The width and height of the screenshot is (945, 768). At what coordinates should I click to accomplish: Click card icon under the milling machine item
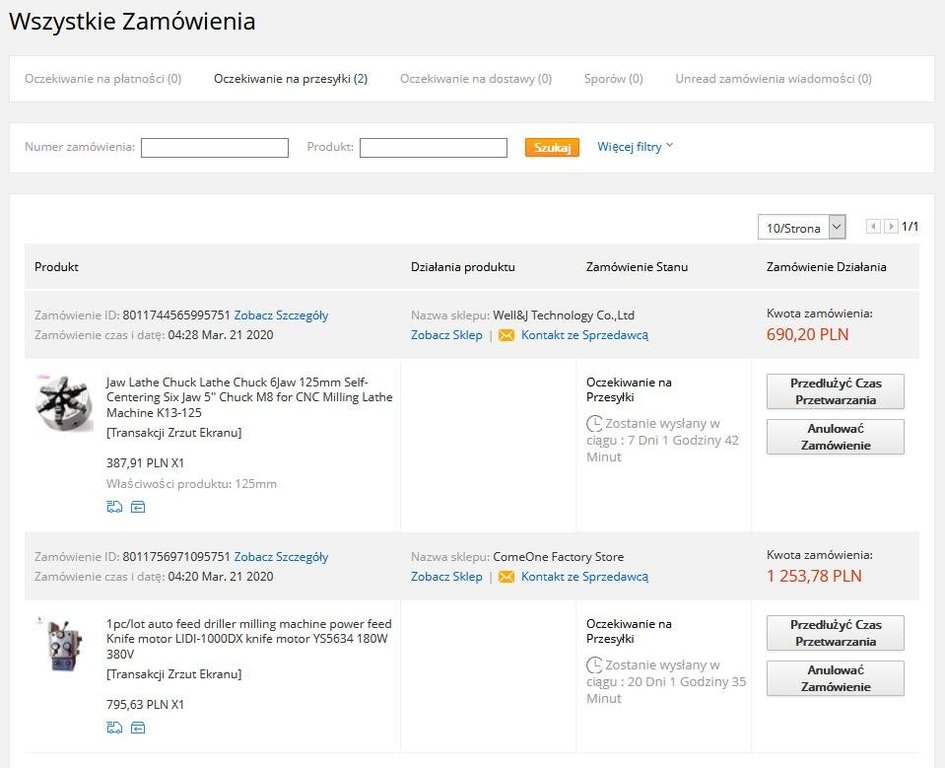click(x=138, y=727)
